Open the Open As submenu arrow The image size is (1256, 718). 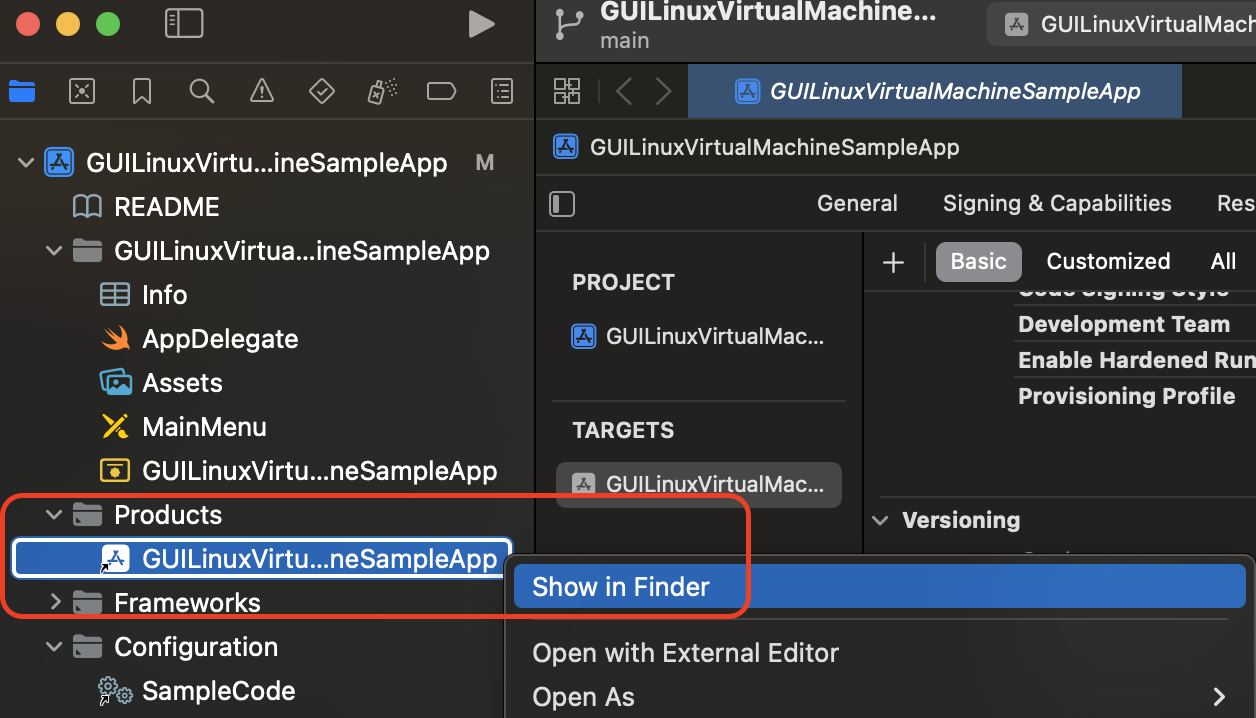[1219, 697]
